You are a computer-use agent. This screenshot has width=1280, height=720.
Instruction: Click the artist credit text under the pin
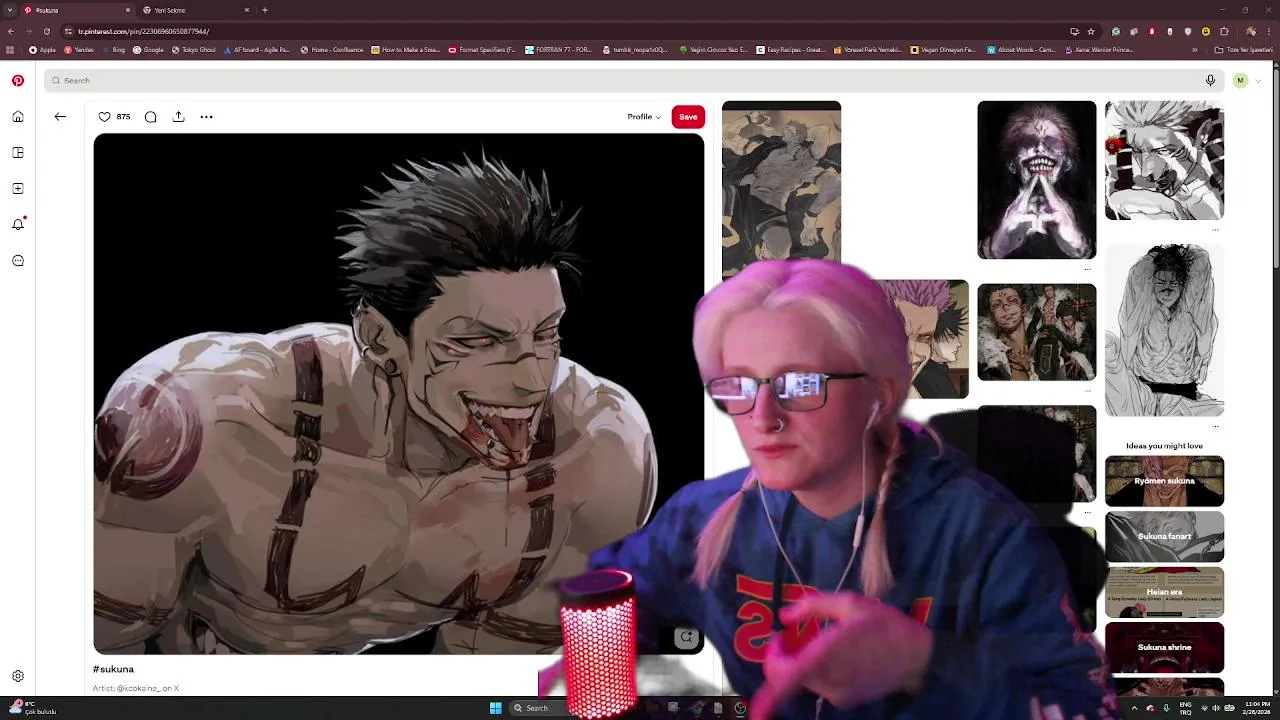click(136, 688)
